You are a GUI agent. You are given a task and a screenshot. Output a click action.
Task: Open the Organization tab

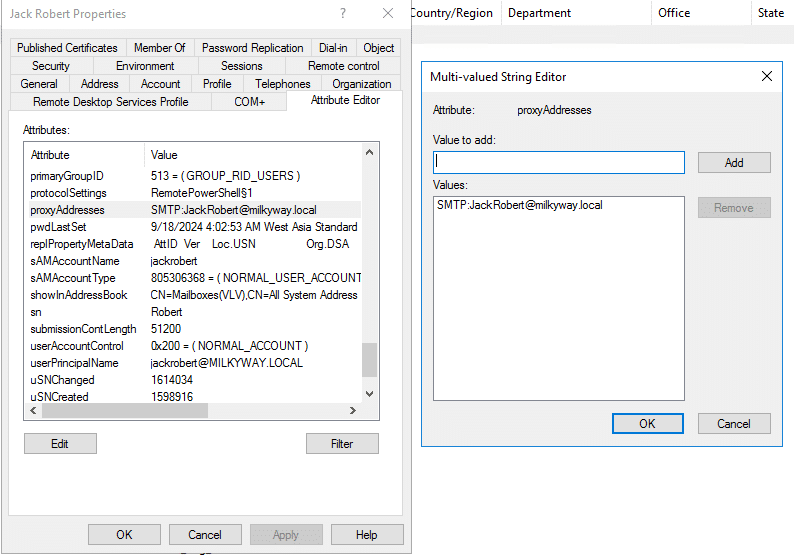362,84
